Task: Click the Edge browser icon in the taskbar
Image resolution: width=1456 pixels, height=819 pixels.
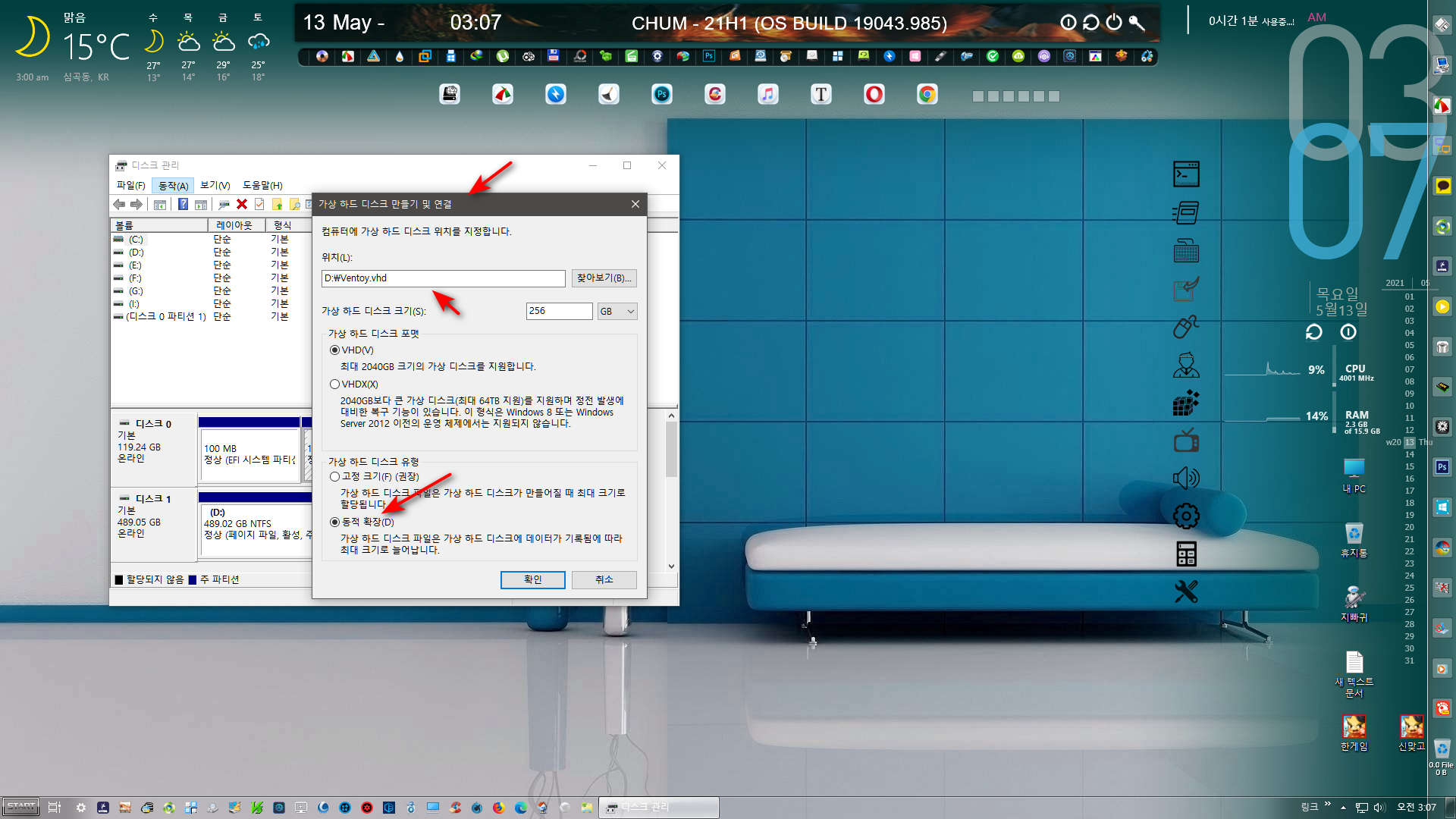Action: (520, 808)
